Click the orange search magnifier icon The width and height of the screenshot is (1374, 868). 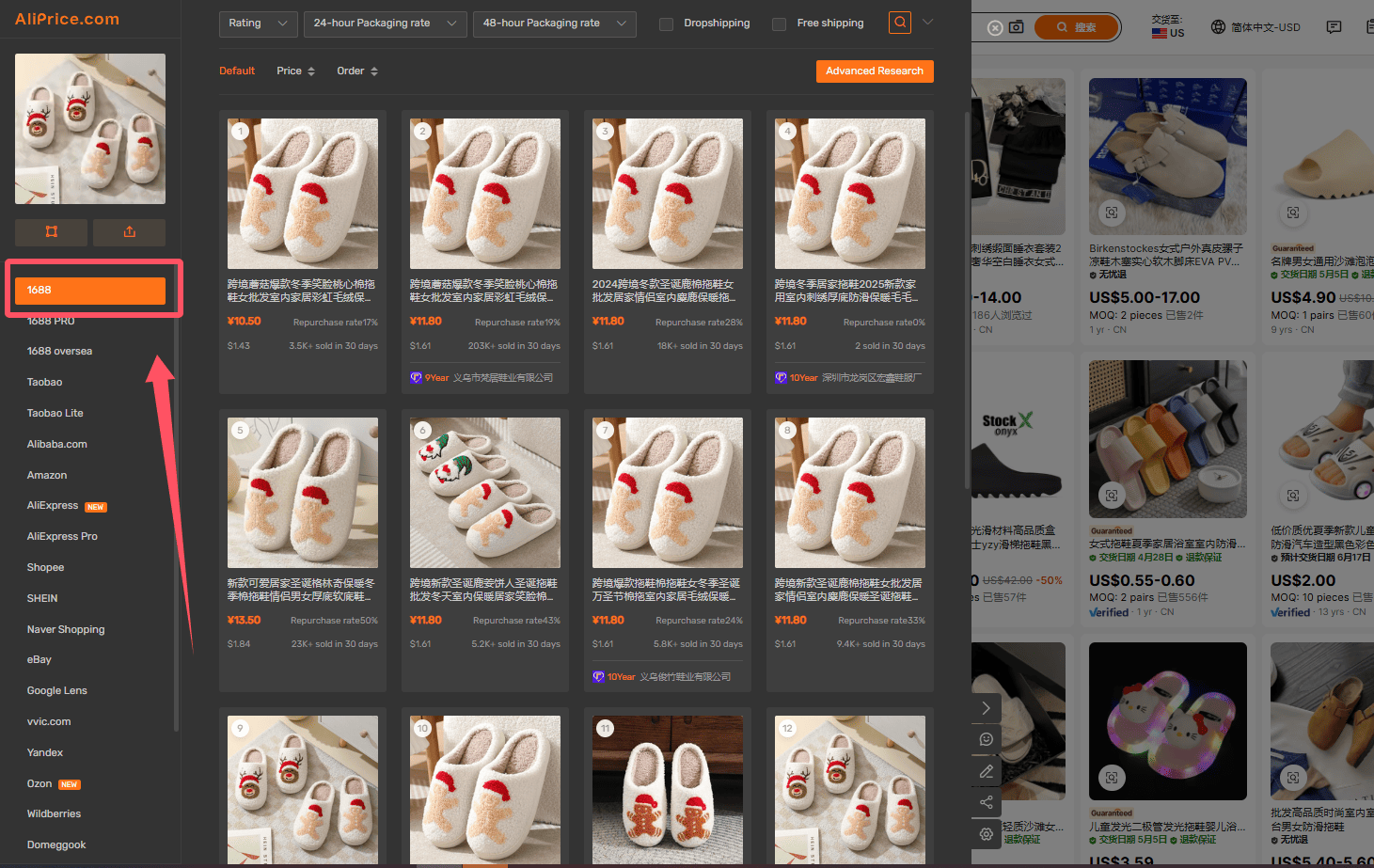[x=900, y=23]
